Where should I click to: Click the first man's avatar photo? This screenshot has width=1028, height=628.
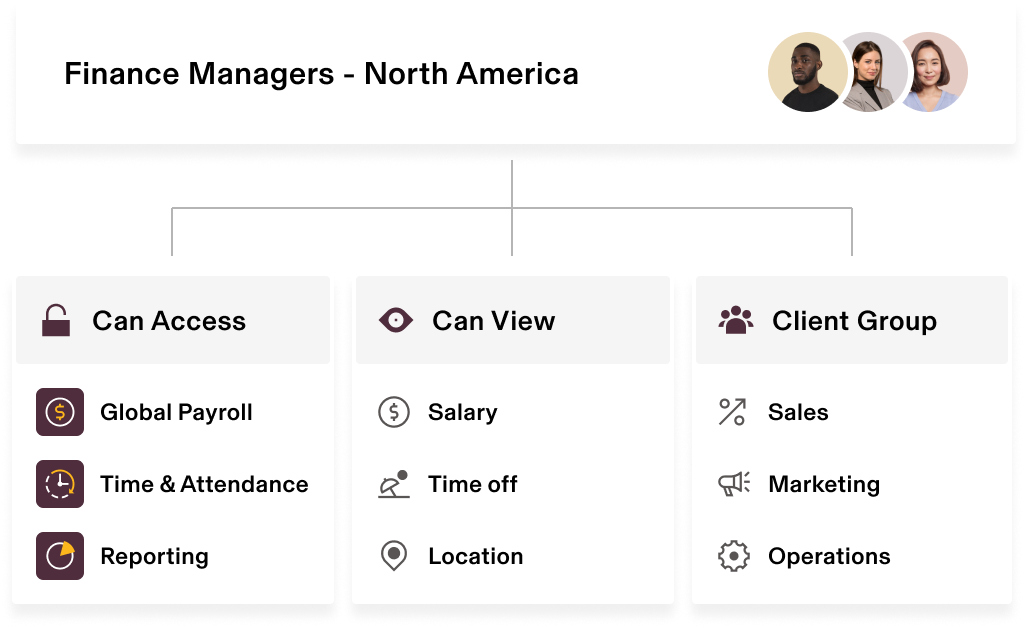point(808,72)
